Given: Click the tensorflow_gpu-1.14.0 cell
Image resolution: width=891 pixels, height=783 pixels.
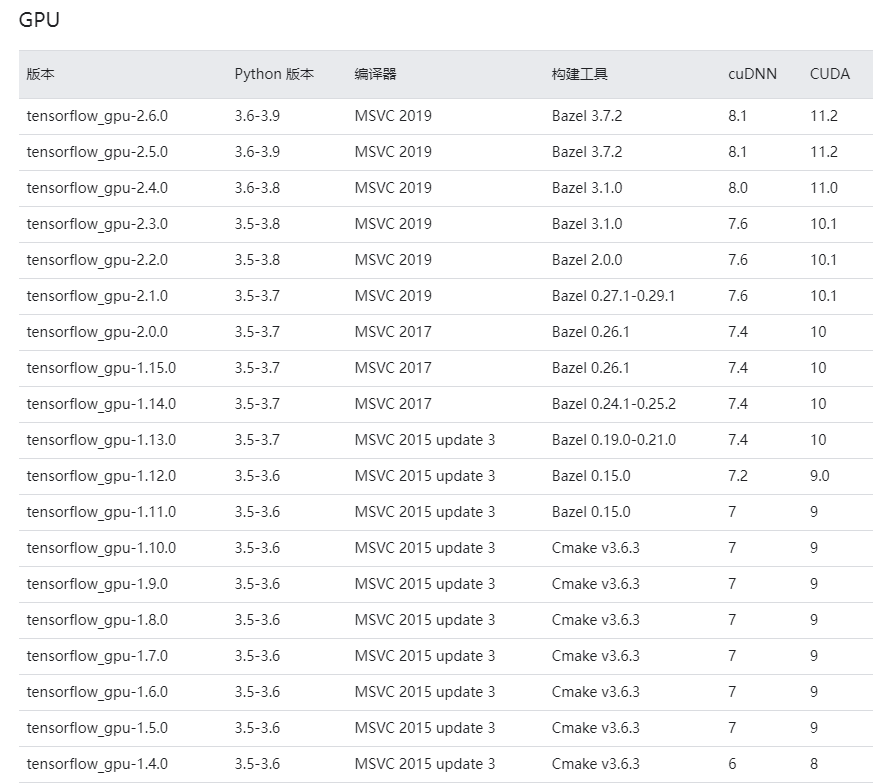Looking at the screenshot, I should click(x=101, y=404).
